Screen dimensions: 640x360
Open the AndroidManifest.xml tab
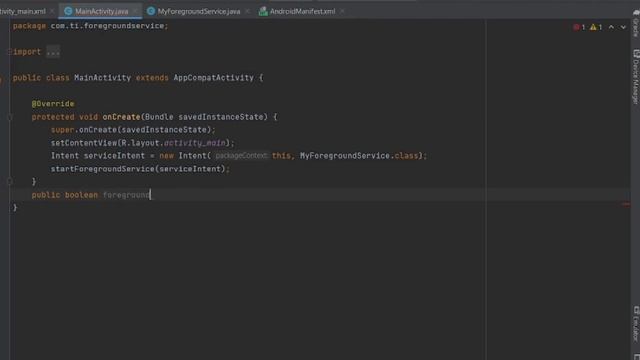(302, 11)
